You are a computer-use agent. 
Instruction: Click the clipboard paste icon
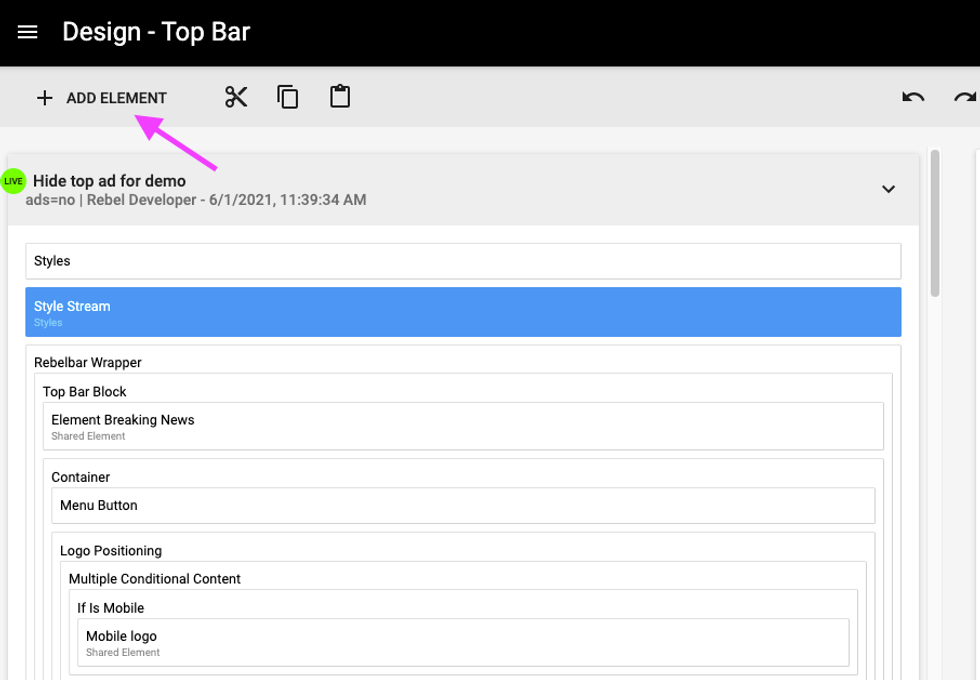tap(340, 97)
